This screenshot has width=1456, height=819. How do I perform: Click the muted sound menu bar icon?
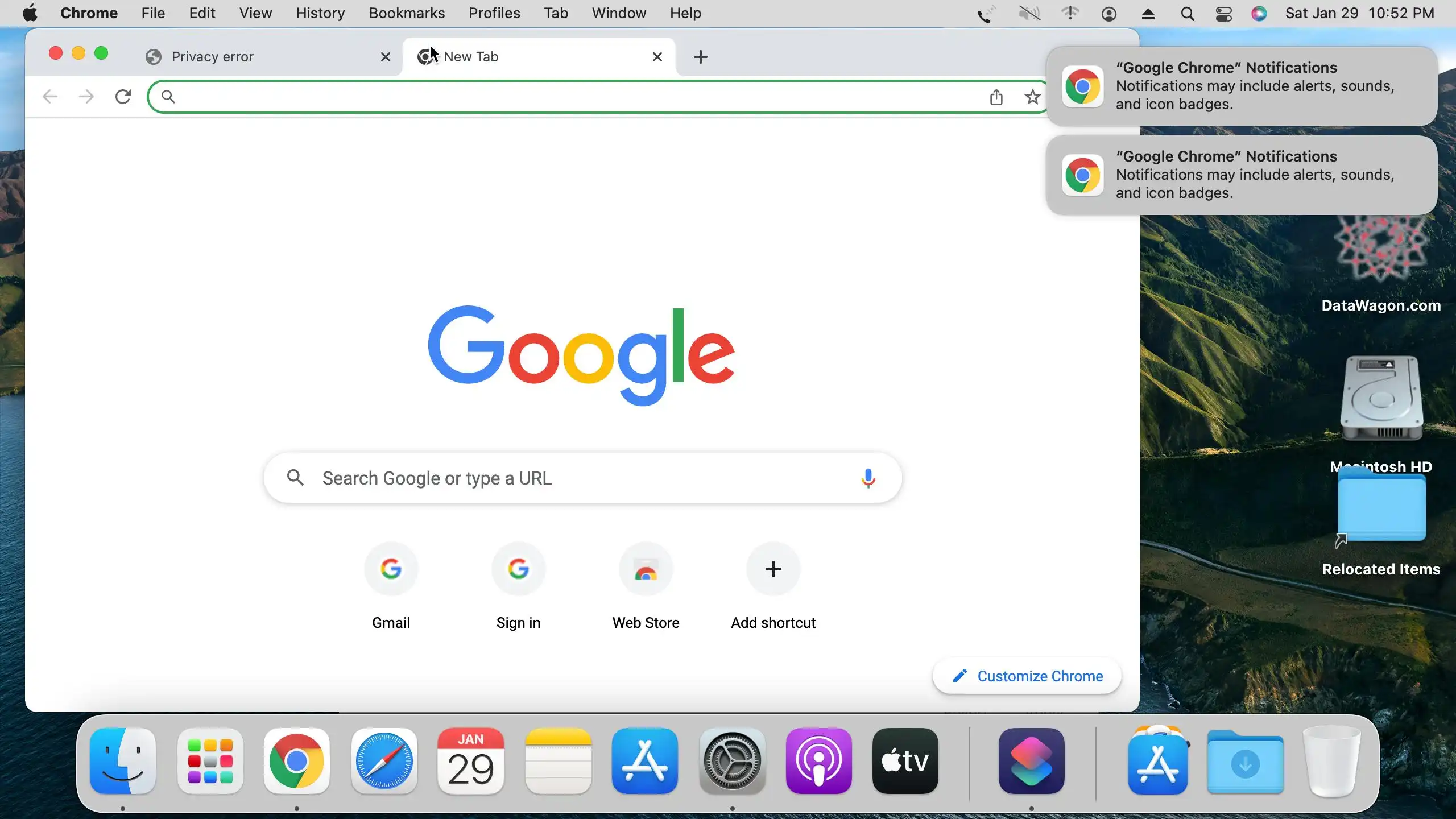1029,14
